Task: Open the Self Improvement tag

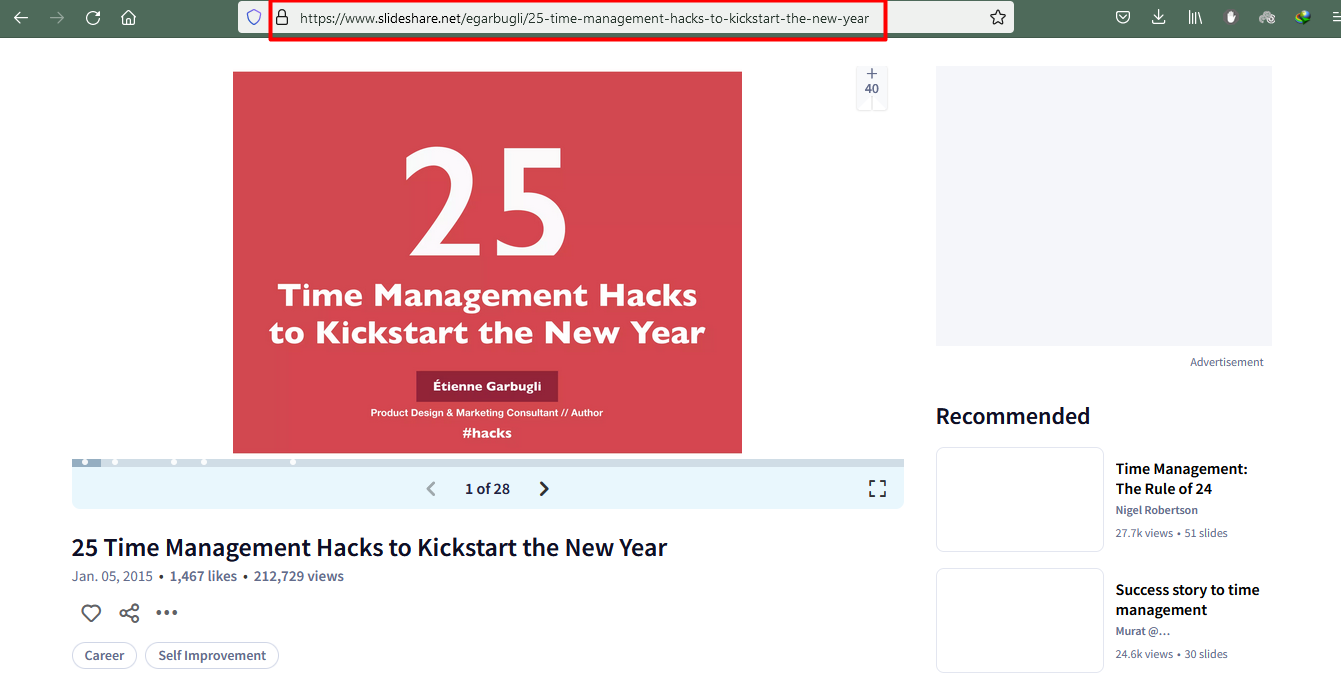Action: [x=212, y=656]
